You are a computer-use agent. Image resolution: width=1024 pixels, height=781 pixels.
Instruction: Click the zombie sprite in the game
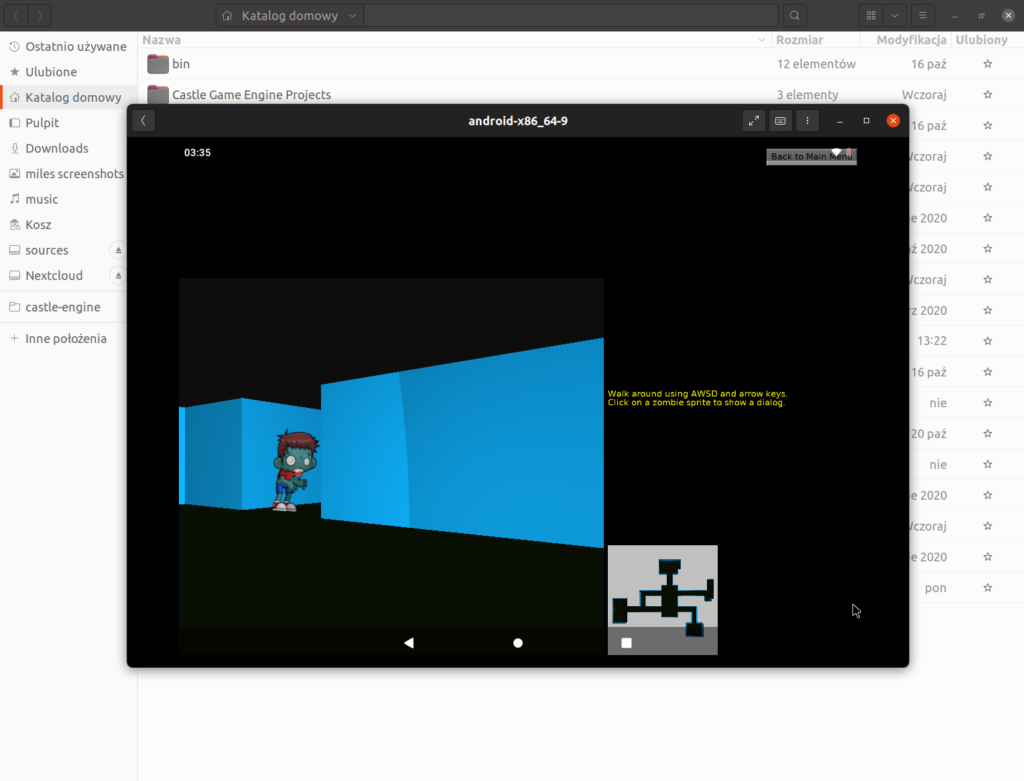point(295,470)
